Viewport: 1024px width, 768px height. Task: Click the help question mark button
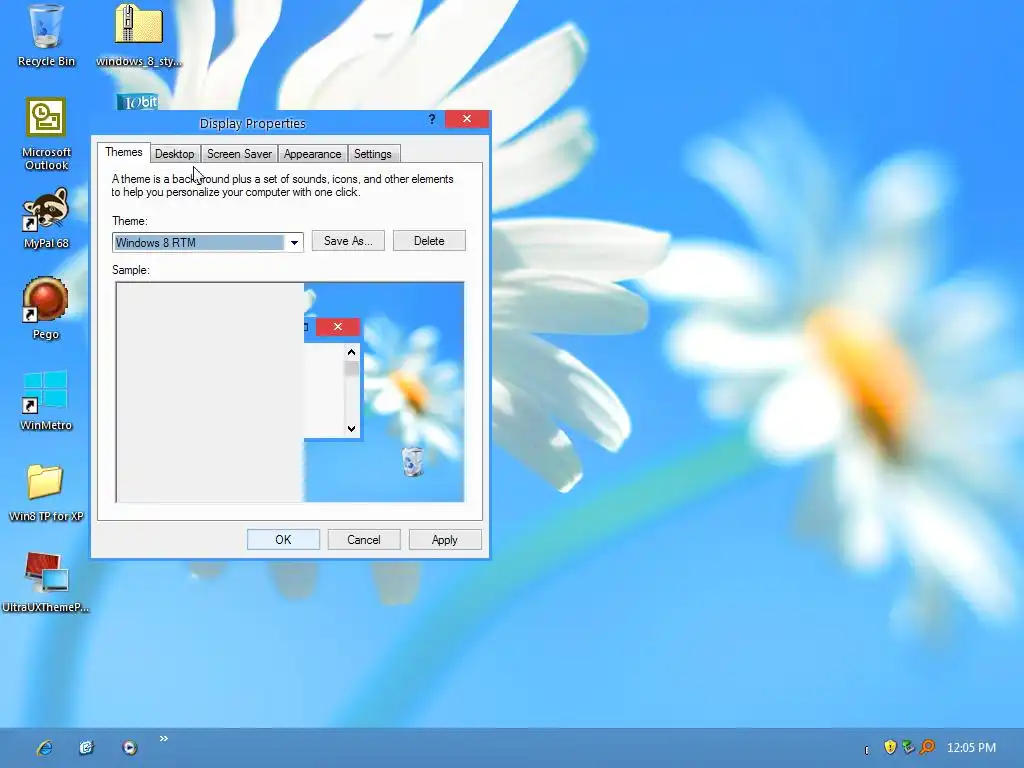(432, 119)
